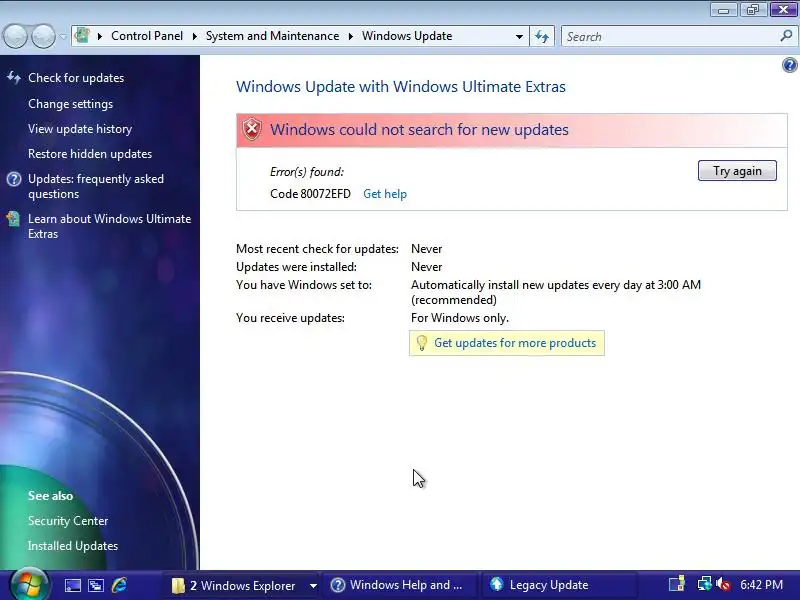The image size is (800, 600).
Task: Click muted volume tray icon
Action: point(722,584)
